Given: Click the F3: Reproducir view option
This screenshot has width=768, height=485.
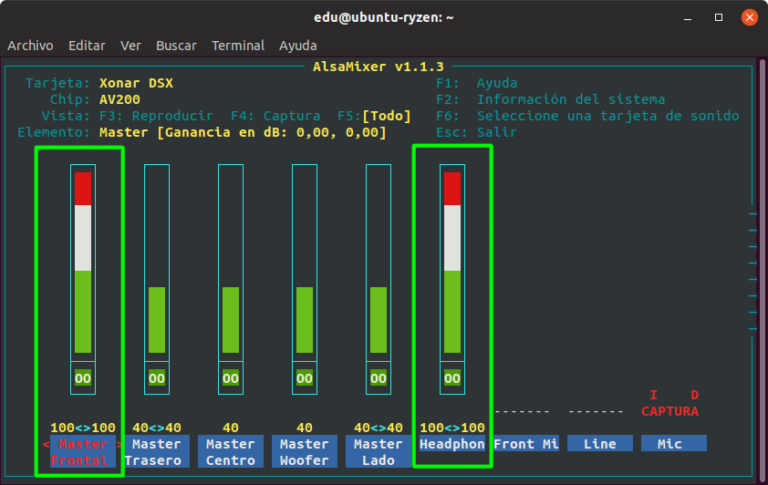Looking at the screenshot, I should point(156,116).
